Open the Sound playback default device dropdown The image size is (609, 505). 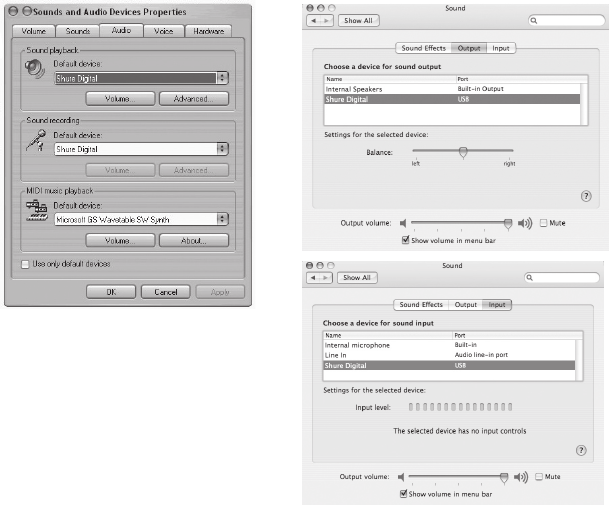point(223,78)
